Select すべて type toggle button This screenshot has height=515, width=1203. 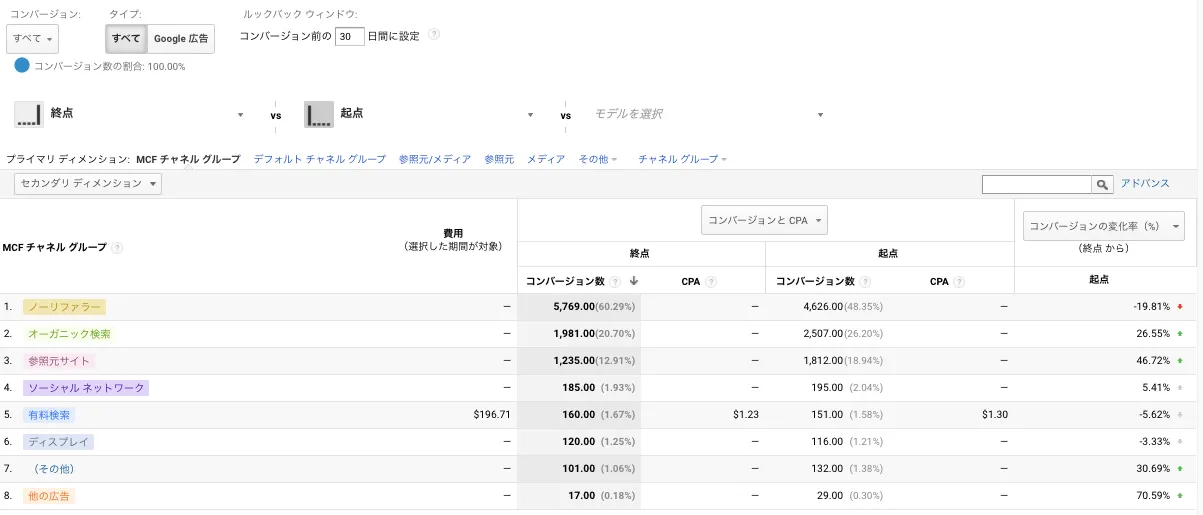126,39
